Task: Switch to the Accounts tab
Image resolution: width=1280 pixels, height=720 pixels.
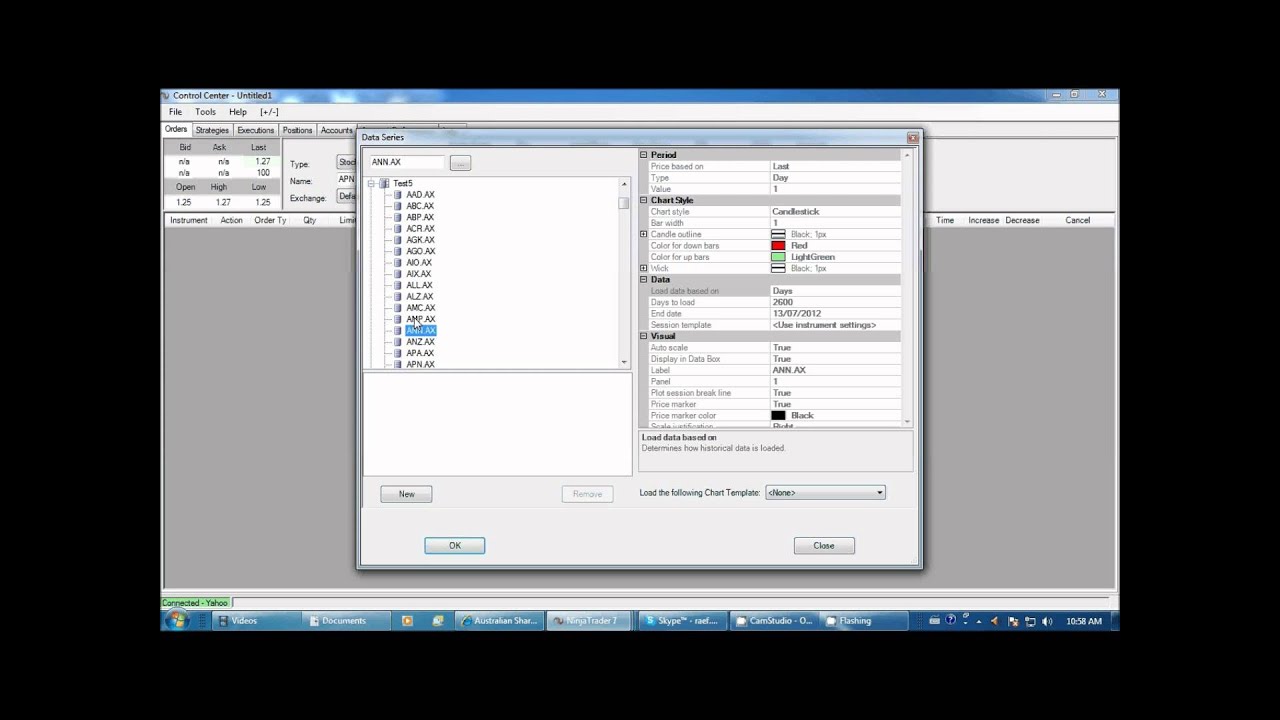Action: click(336, 130)
